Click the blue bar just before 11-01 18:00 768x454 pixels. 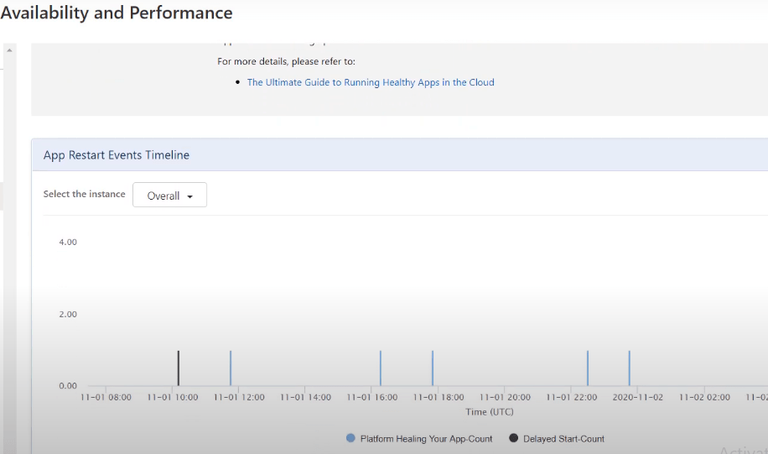pyautogui.click(x=432, y=368)
